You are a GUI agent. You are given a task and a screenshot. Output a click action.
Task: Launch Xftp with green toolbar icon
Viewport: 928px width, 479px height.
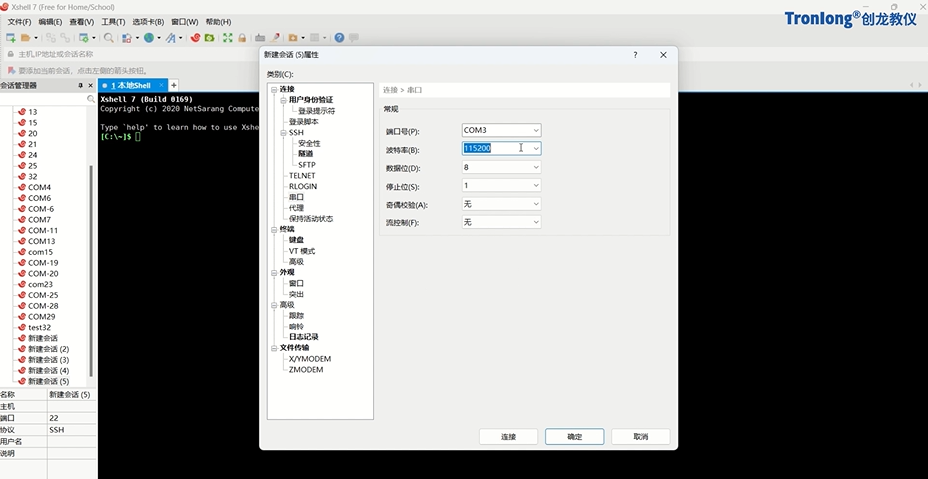(210, 38)
